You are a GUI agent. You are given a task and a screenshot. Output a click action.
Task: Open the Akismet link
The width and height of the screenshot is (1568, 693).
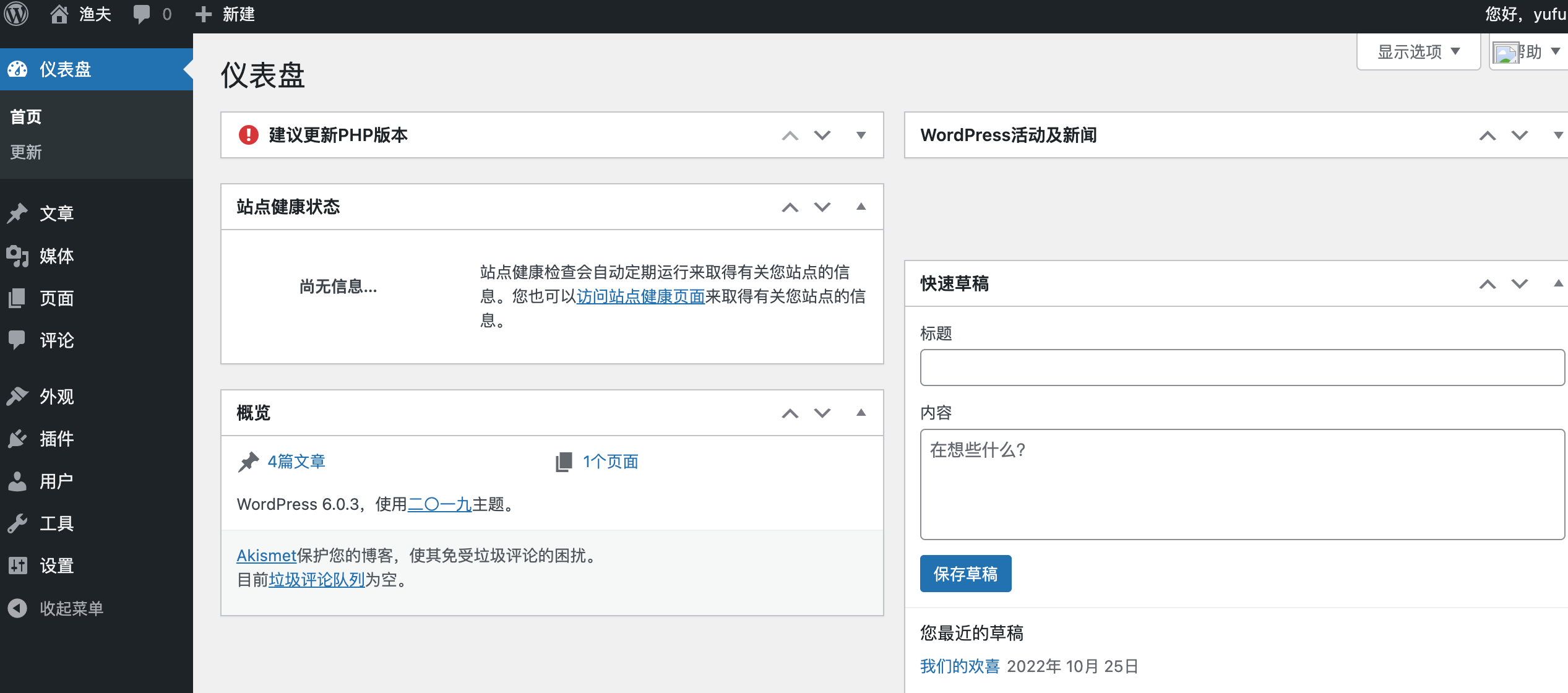(267, 556)
